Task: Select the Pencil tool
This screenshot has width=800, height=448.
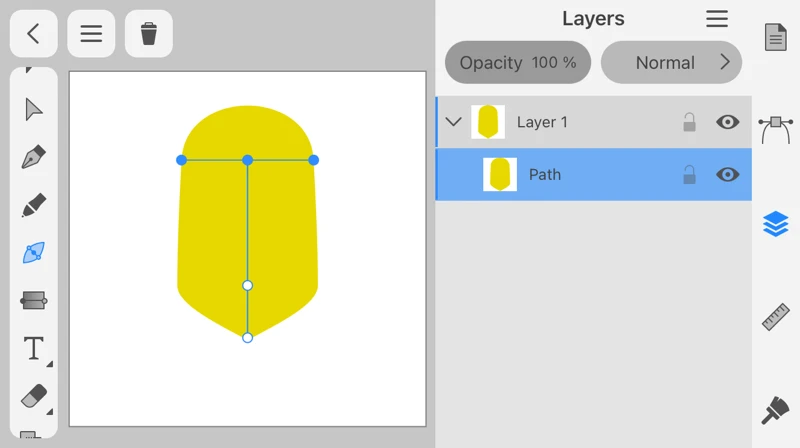Action: coord(33,205)
